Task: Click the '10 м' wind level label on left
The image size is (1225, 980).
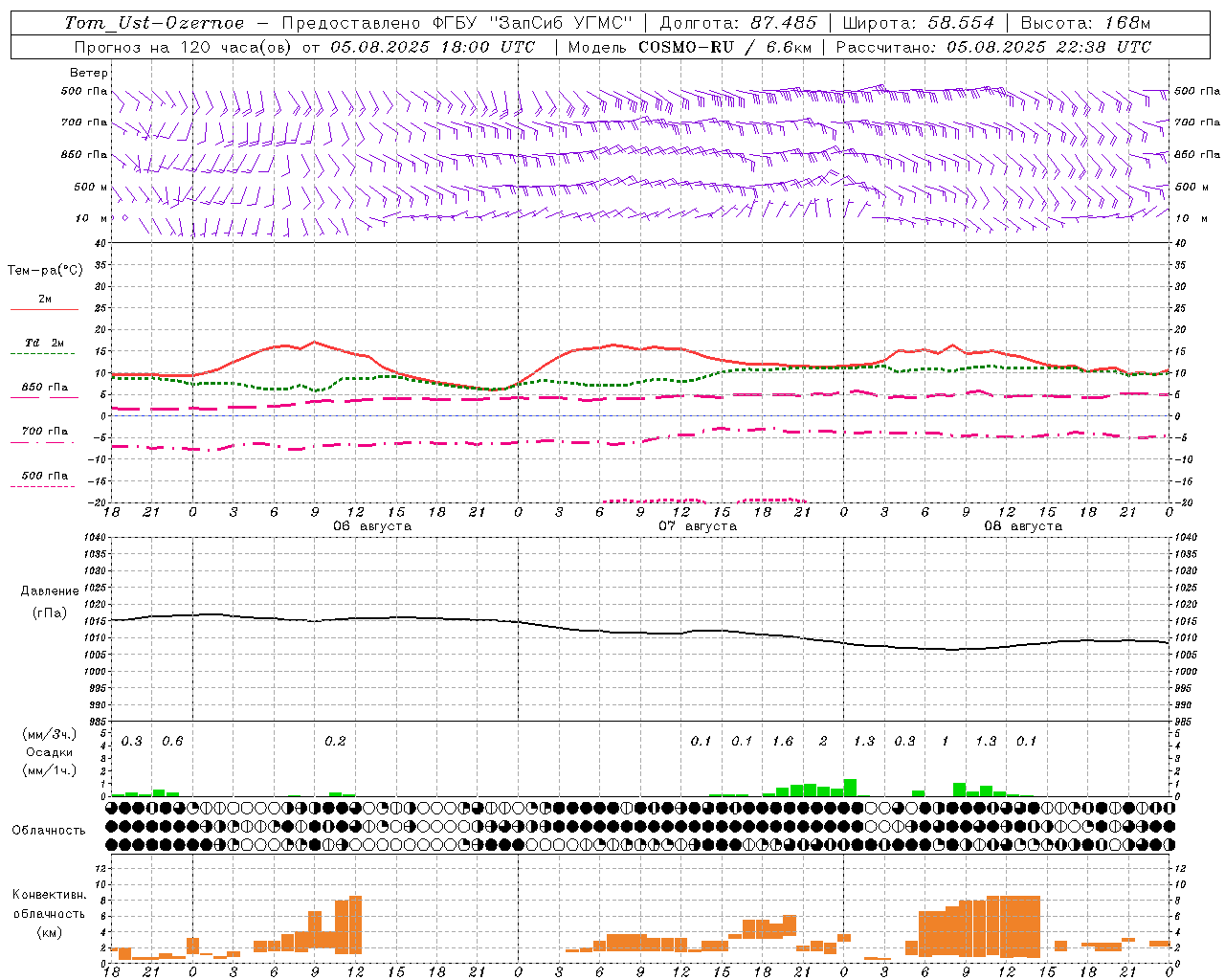Action: pos(92,218)
